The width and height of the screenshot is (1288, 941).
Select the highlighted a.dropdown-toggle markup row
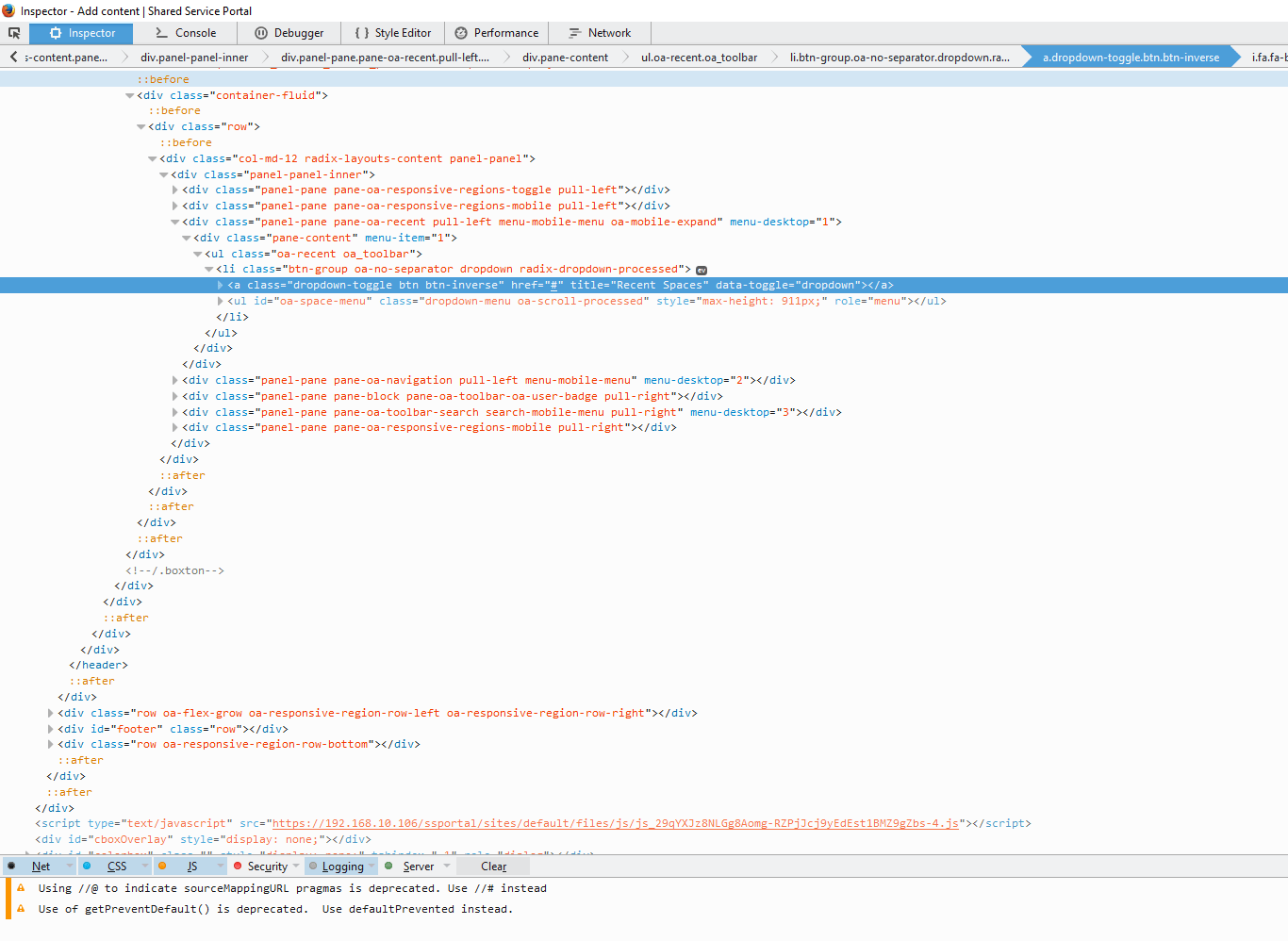pyautogui.click(x=644, y=285)
